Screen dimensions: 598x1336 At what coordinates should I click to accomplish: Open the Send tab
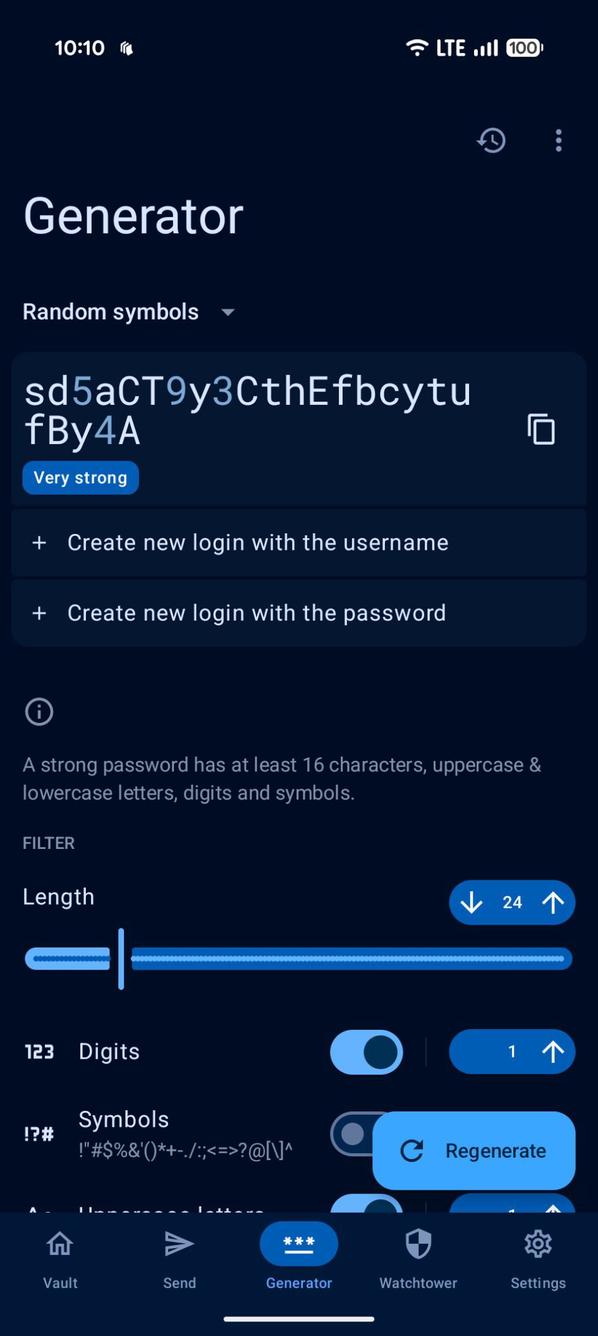tap(179, 1258)
